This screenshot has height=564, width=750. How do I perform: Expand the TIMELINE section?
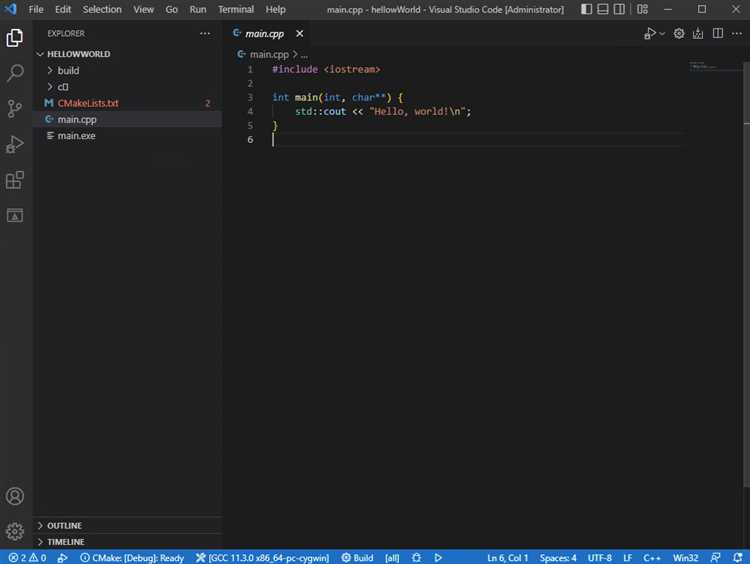(127, 542)
